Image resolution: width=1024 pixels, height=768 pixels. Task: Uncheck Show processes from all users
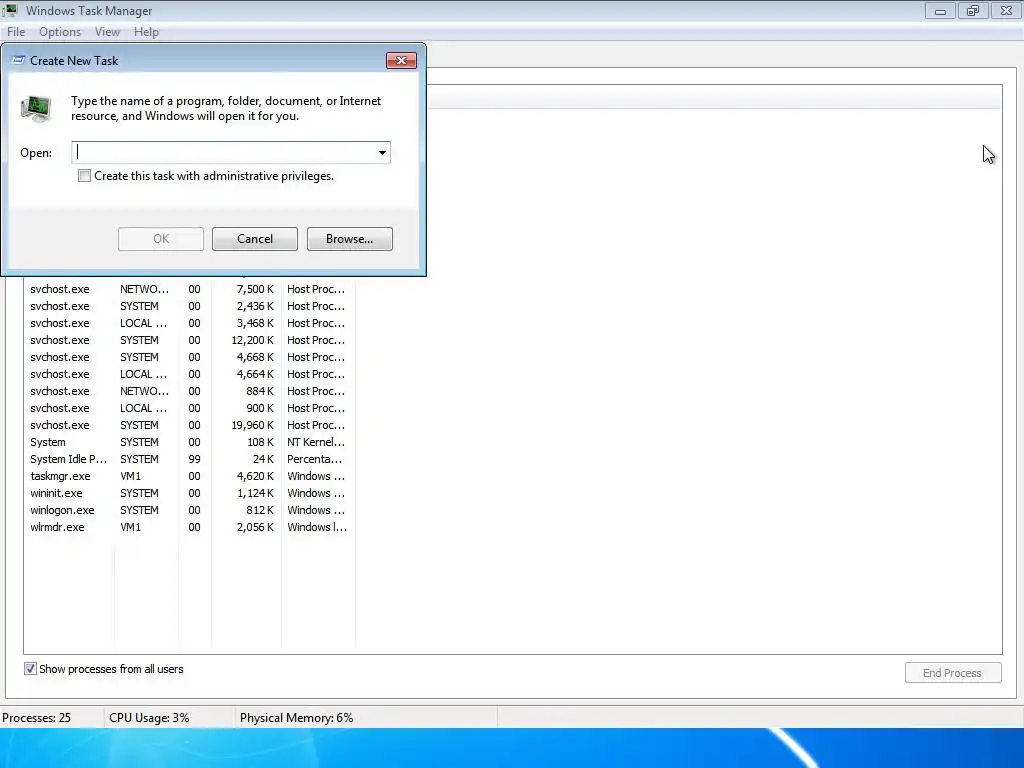30,669
